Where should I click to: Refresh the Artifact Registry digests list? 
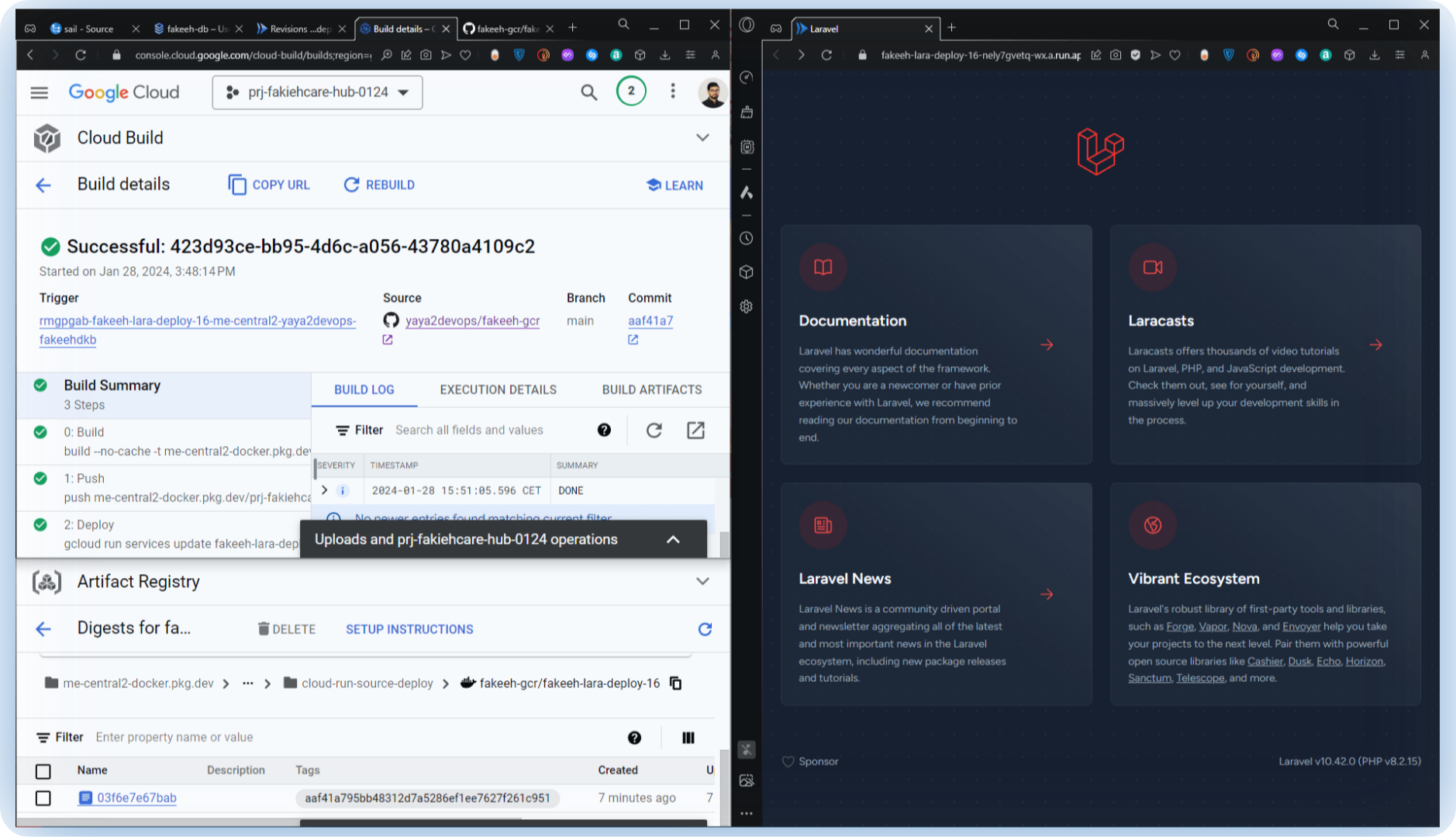click(705, 629)
